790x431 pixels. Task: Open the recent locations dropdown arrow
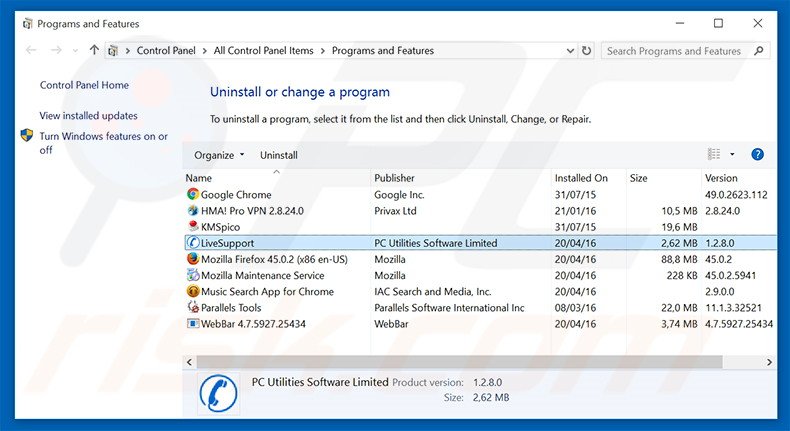(75, 50)
